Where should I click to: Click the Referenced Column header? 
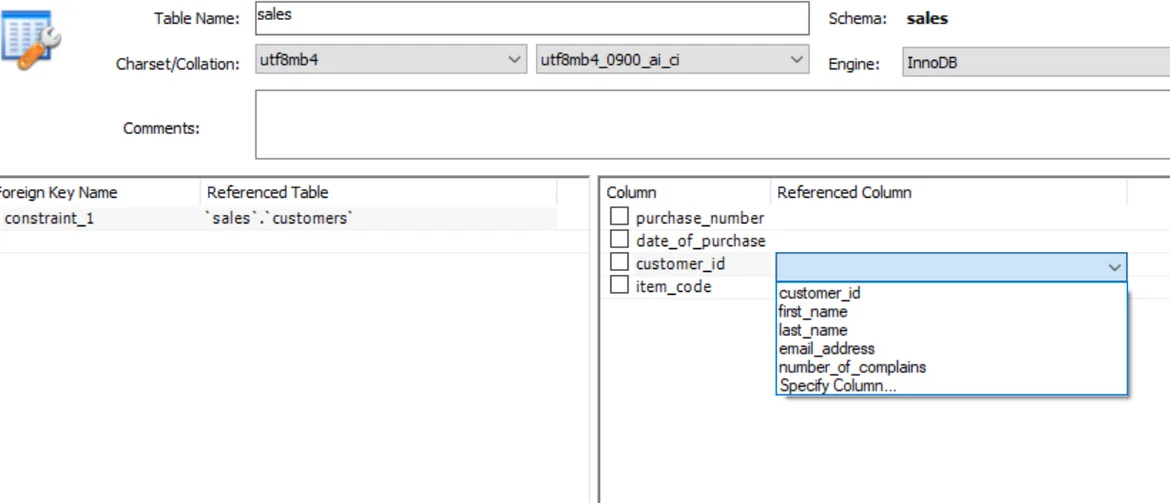[x=844, y=192]
